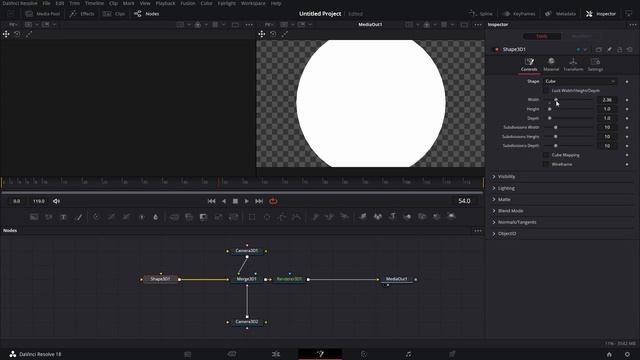Screen dimensions: 640x360
Task: Toggle keyframe dot for Shape
Action: pyautogui.click(x=627, y=82)
